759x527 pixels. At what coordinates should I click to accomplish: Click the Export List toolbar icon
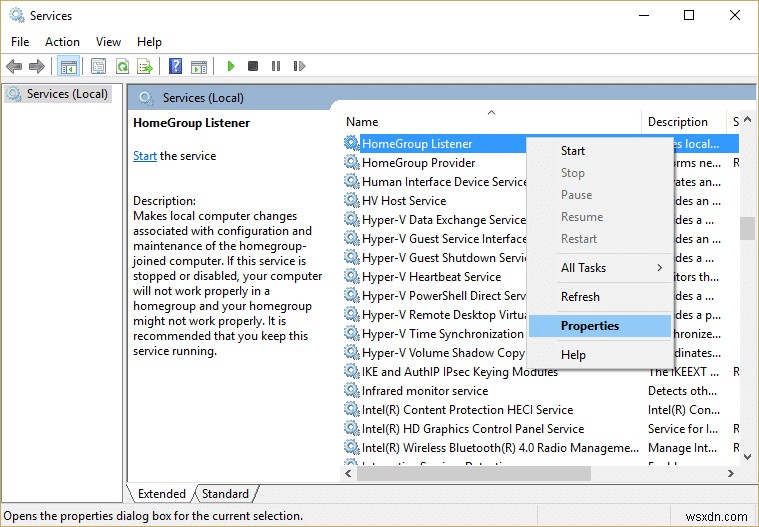(x=145, y=66)
